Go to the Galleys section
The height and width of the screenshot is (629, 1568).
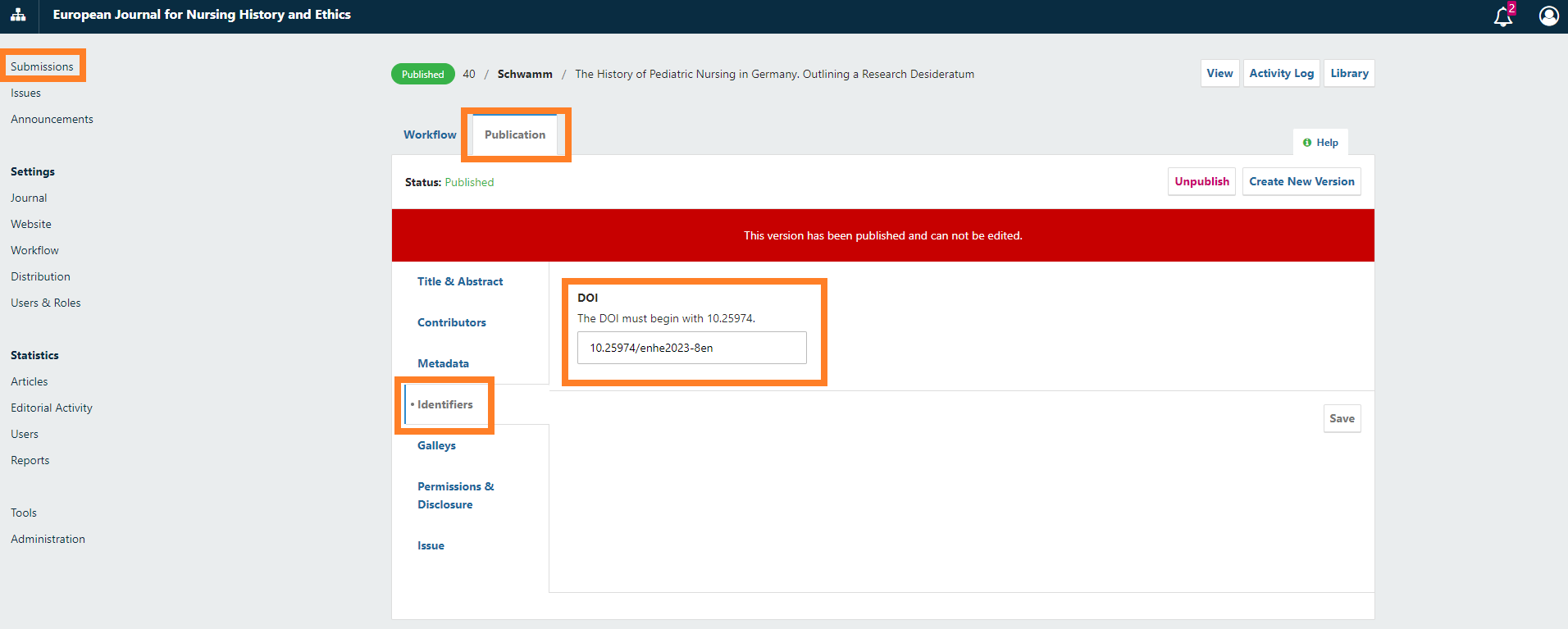(436, 445)
